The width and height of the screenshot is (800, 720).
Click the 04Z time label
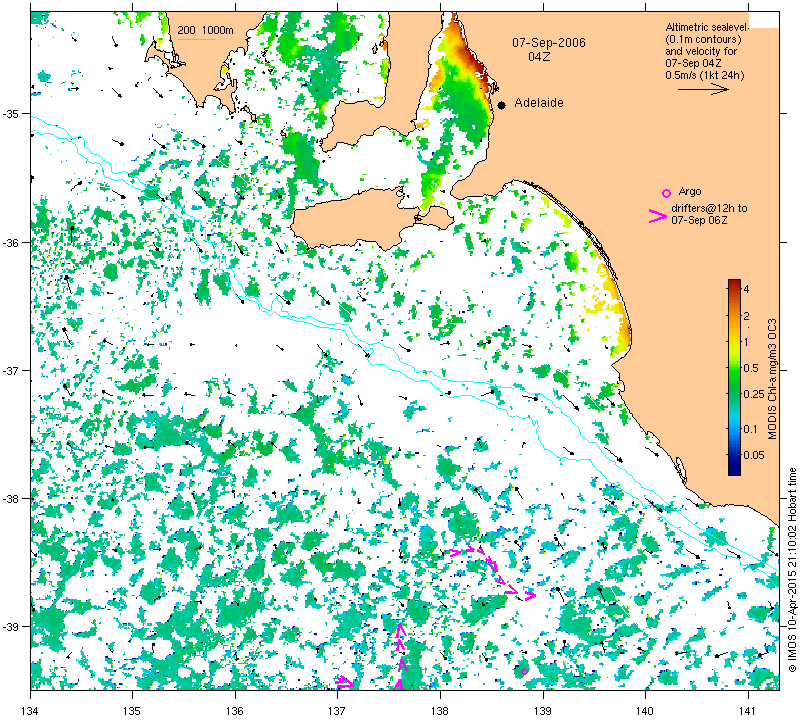(539, 57)
